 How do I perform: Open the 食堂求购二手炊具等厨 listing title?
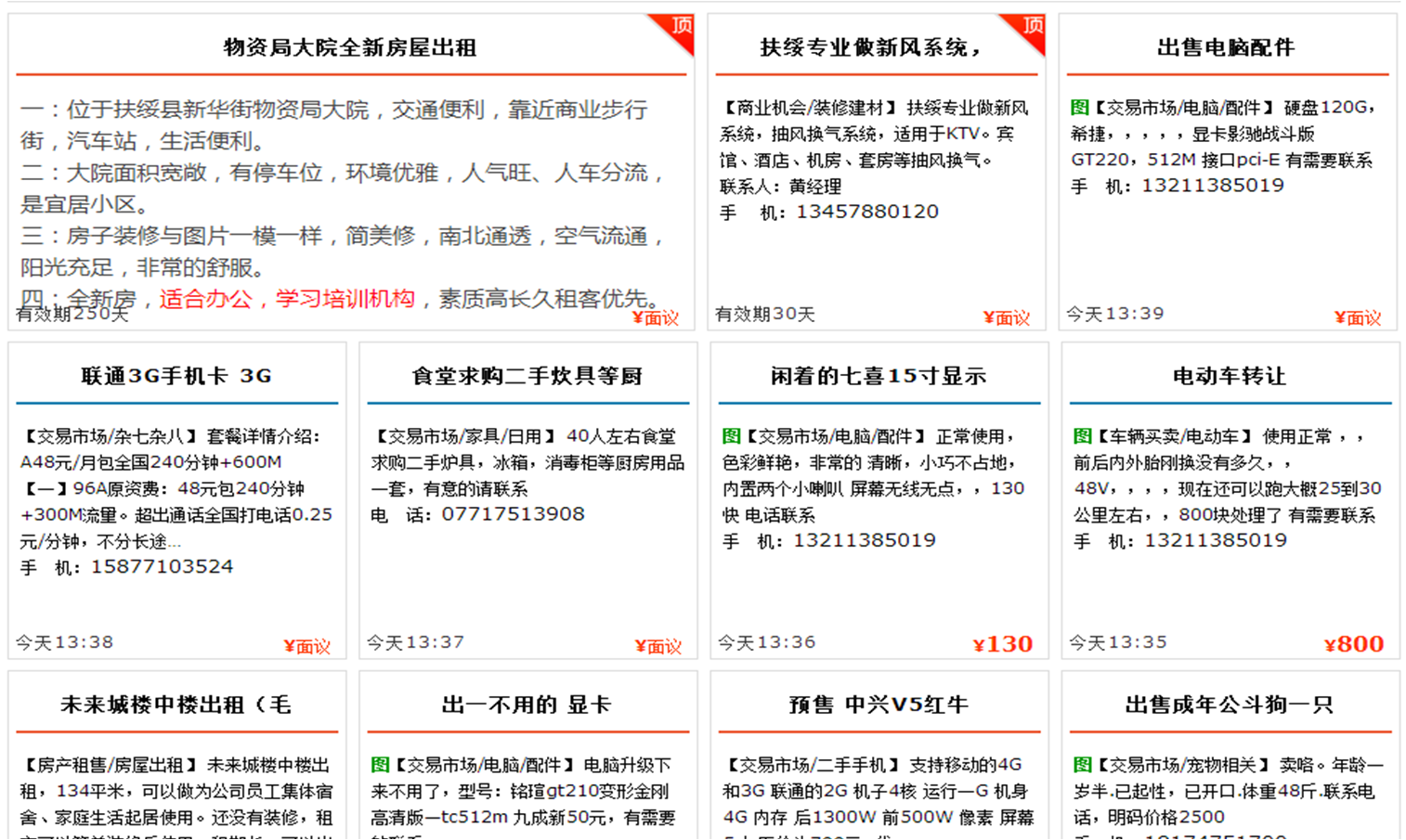(527, 376)
